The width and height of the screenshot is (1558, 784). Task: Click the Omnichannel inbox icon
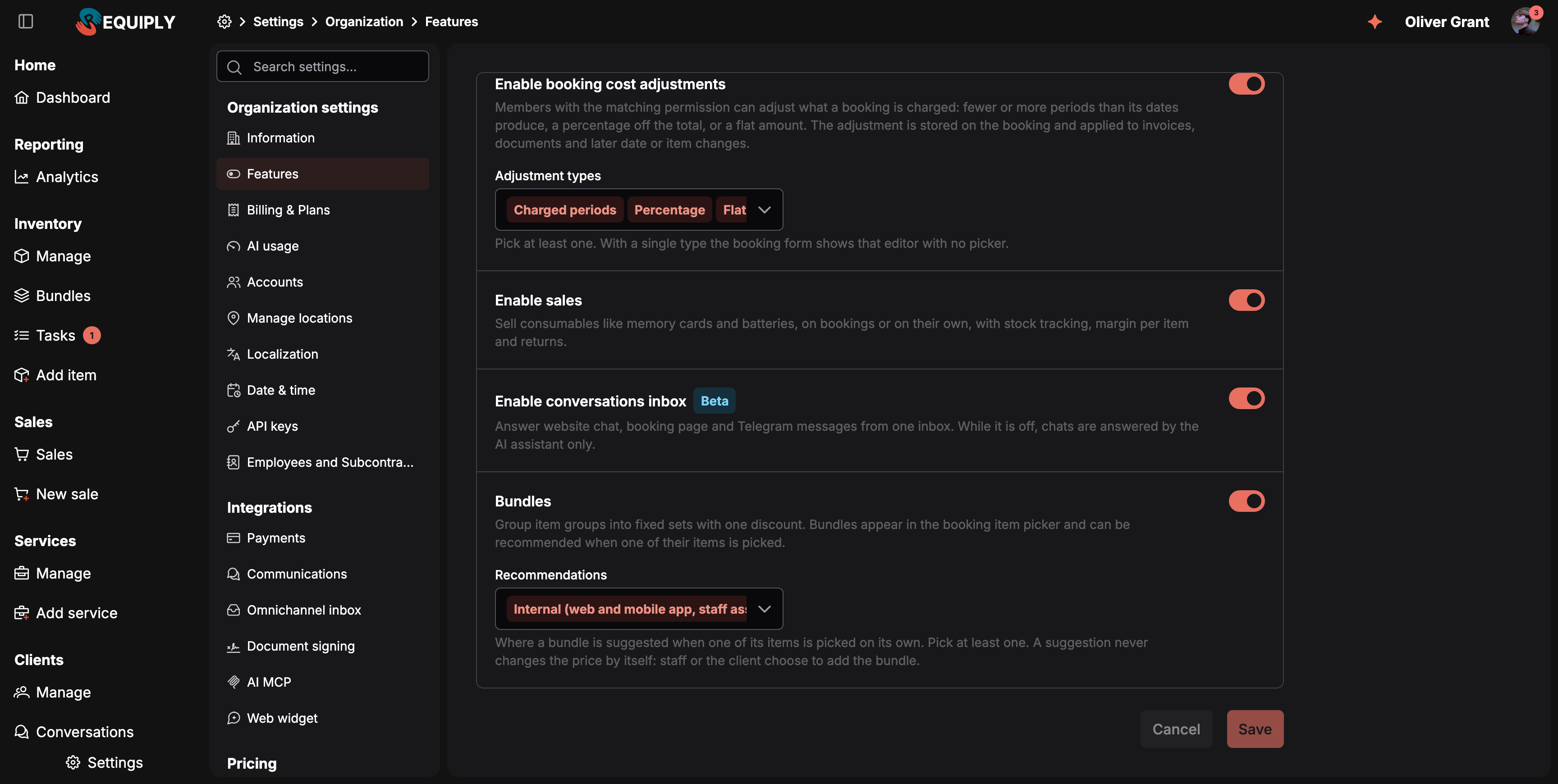click(234, 610)
